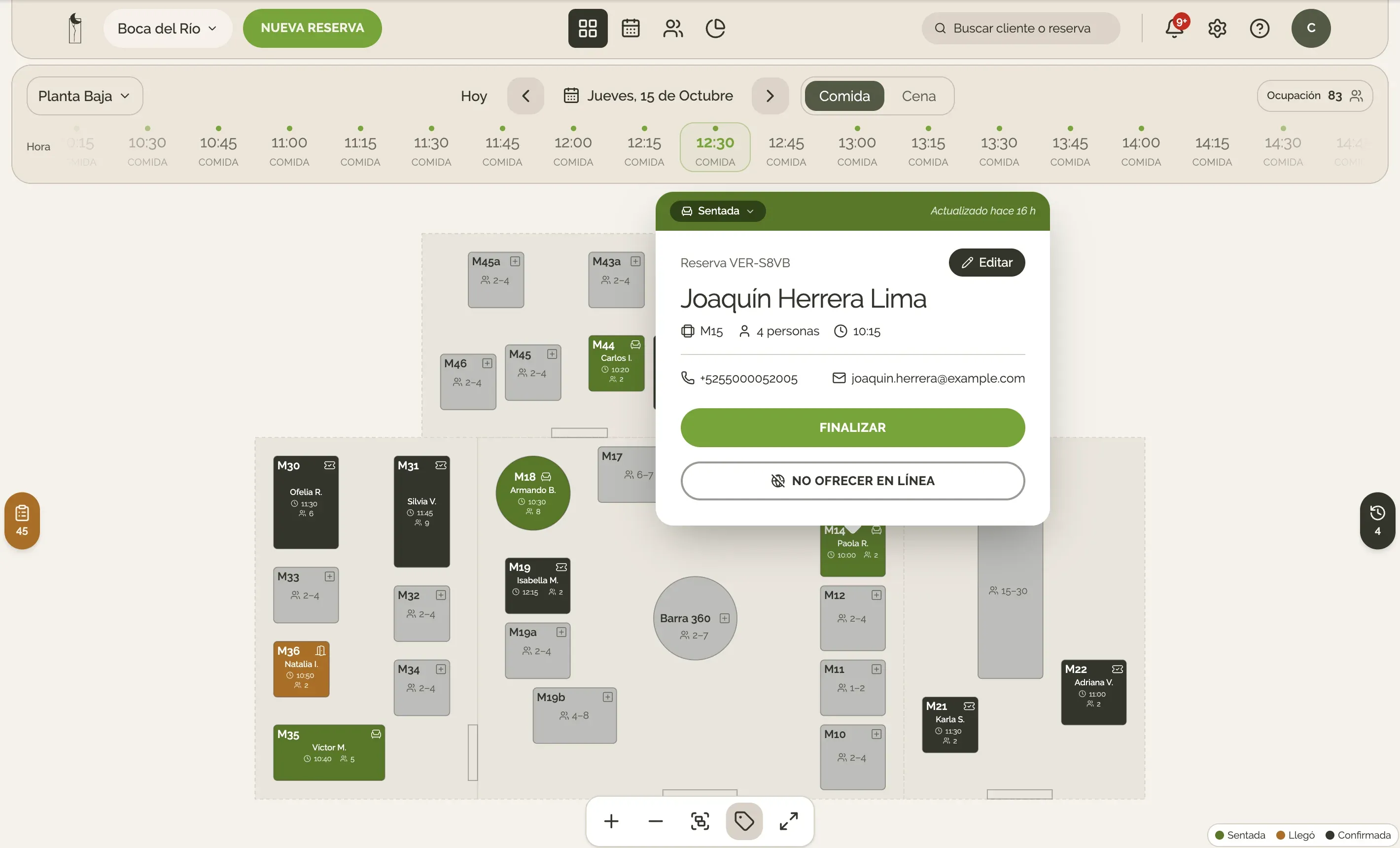1400x848 pixels.
Task: Open help question mark icon
Action: pyautogui.click(x=1260, y=28)
